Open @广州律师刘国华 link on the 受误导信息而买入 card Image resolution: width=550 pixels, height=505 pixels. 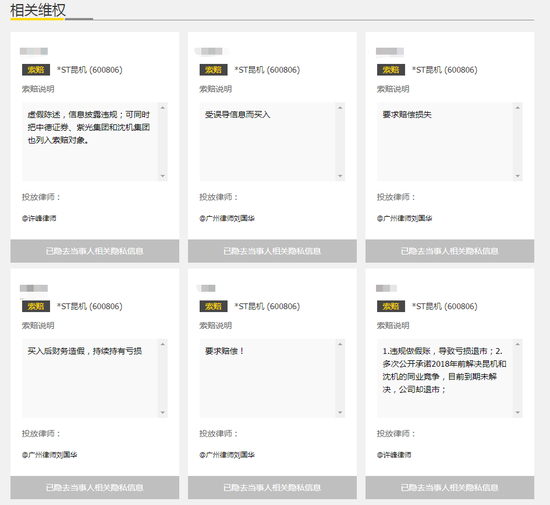(227, 218)
